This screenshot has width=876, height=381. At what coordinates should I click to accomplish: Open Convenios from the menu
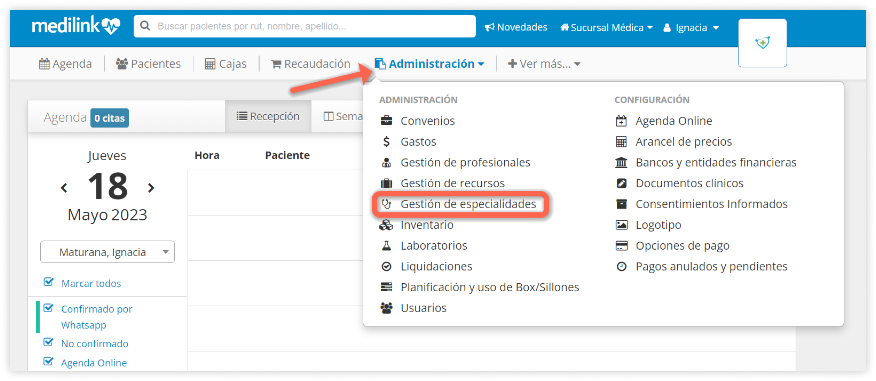(427, 121)
